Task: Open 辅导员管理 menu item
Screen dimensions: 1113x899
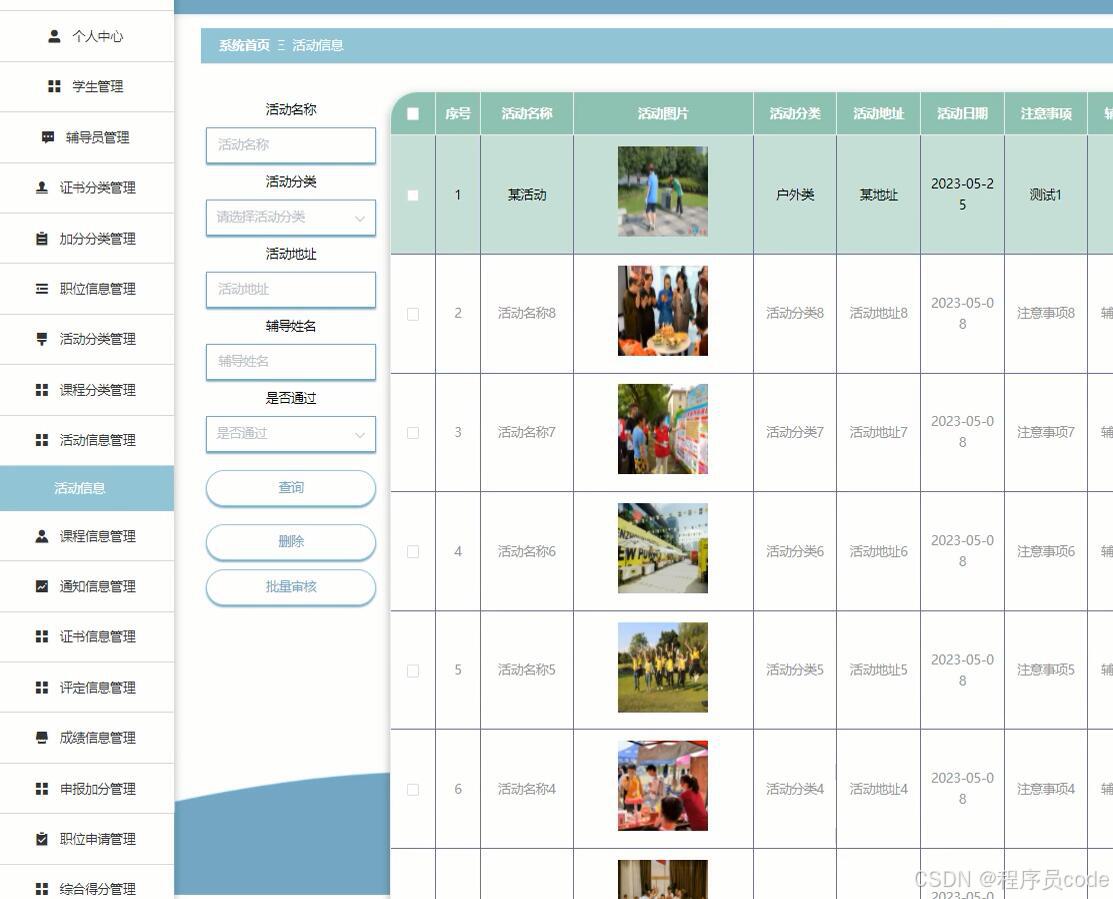Action: (x=87, y=137)
